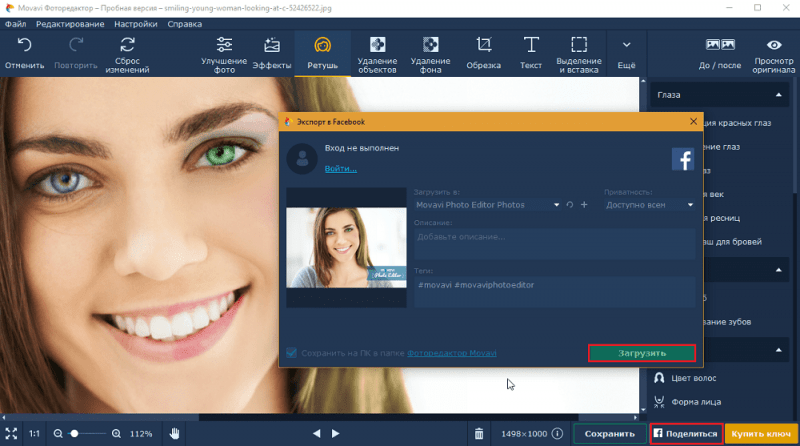Open the Файл menu
This screenshot has width=800, height=446.
coord(15,22)
